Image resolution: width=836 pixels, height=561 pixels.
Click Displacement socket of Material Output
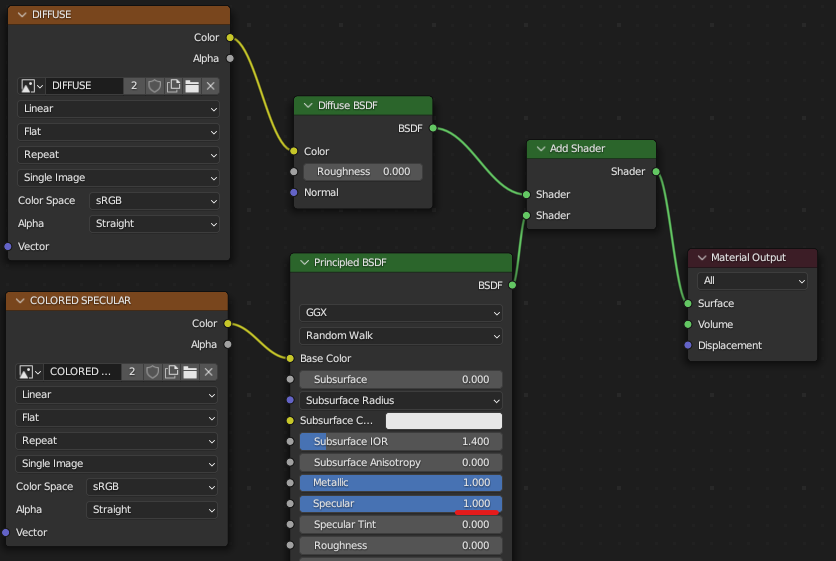tap(688, 346)
